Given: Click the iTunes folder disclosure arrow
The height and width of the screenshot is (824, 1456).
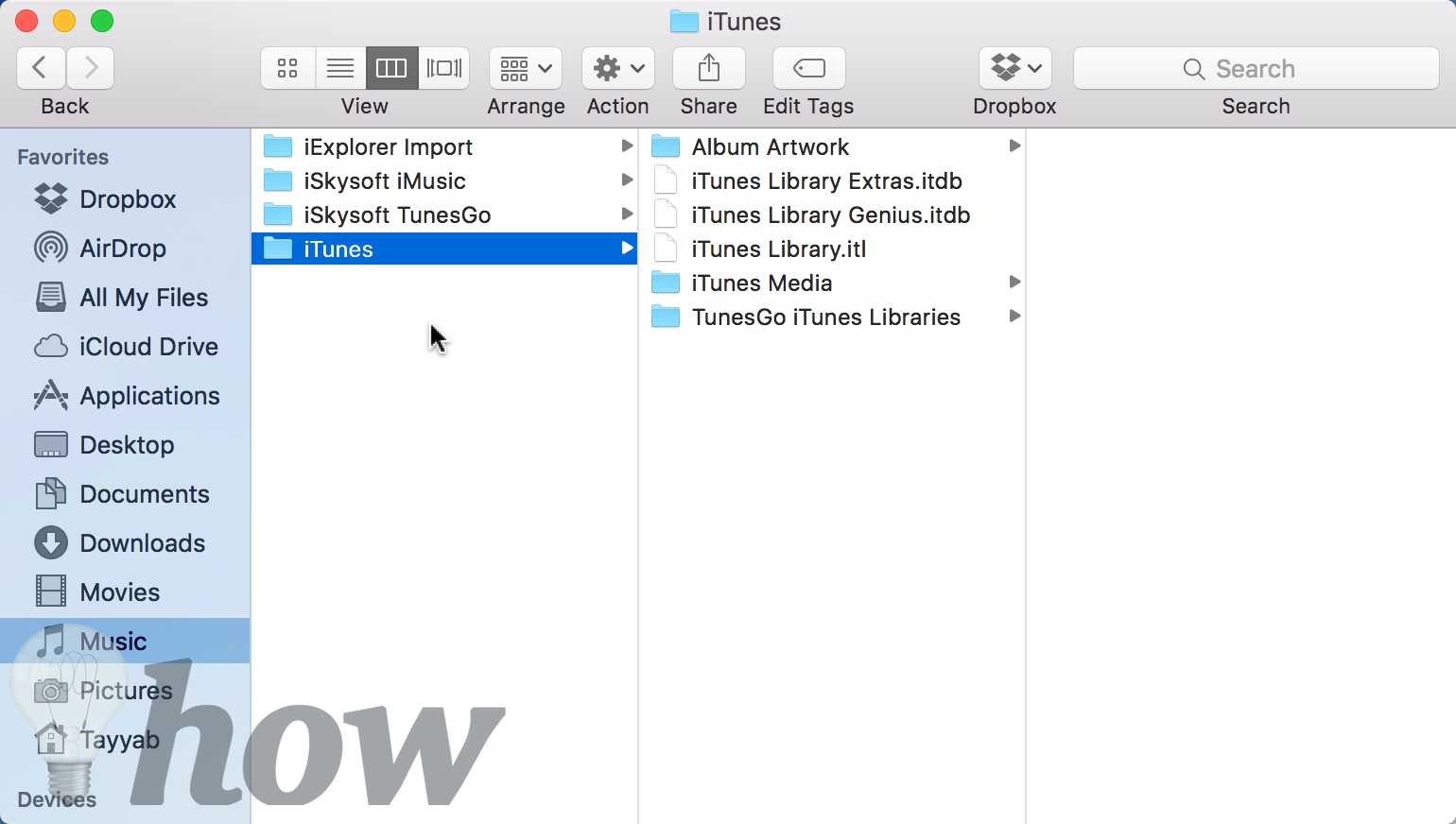Looking at the screenshot, I should (626, 249).
